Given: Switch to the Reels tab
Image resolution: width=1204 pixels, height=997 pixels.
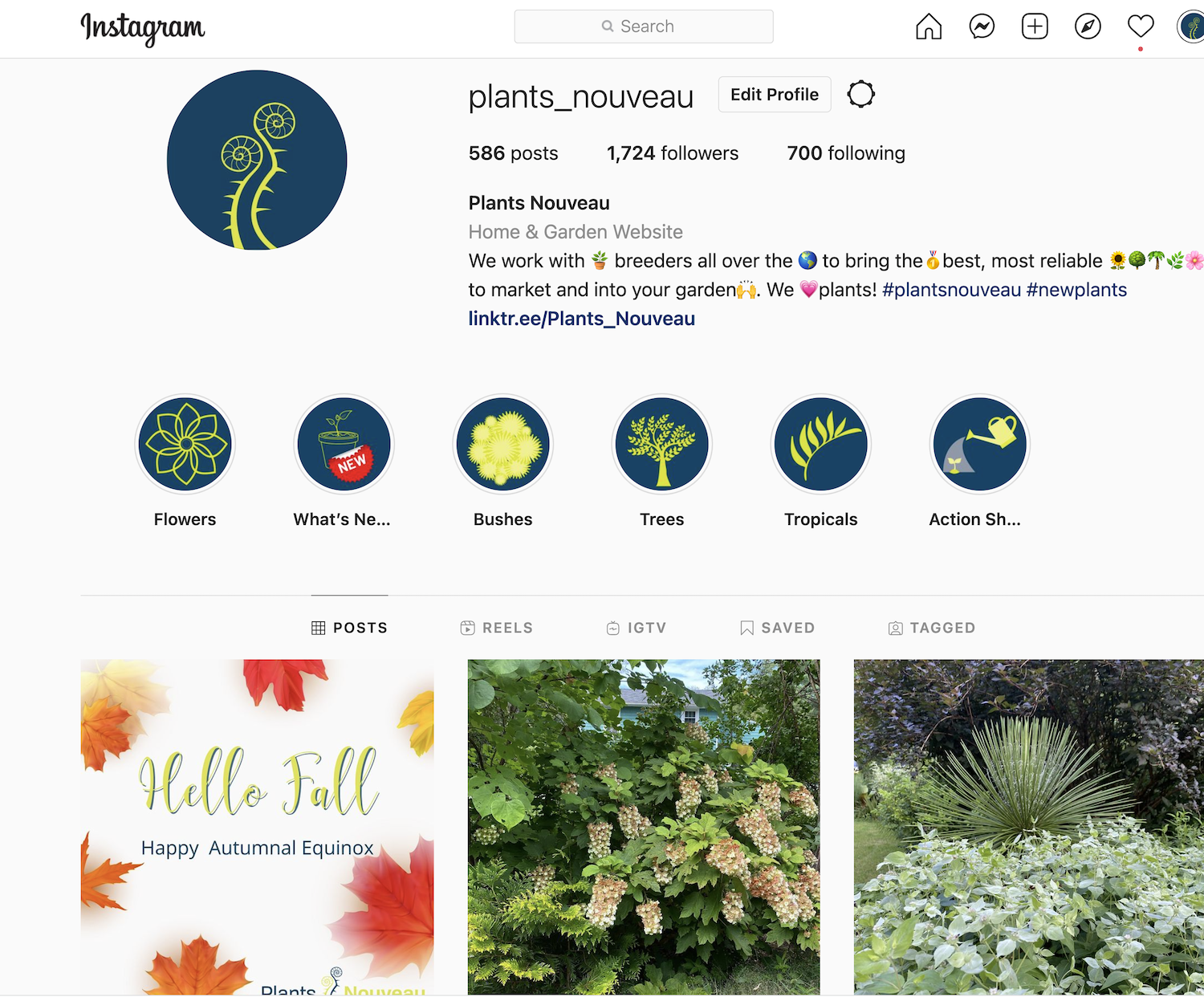Looking at the screenshot, I should (x=497, y=628).
